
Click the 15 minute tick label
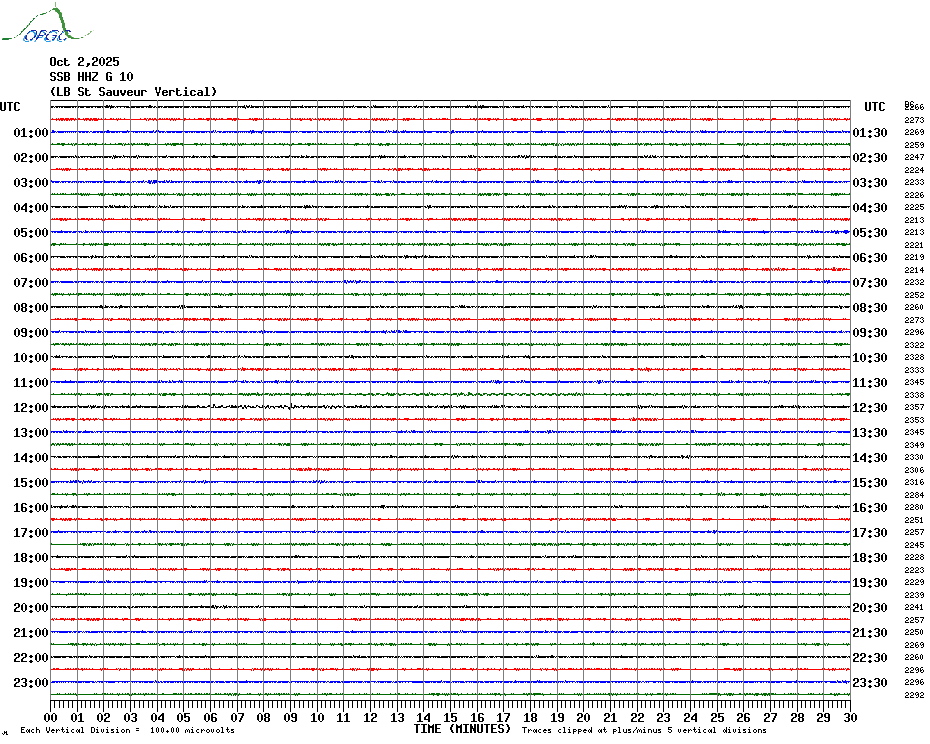pos(450,718)
